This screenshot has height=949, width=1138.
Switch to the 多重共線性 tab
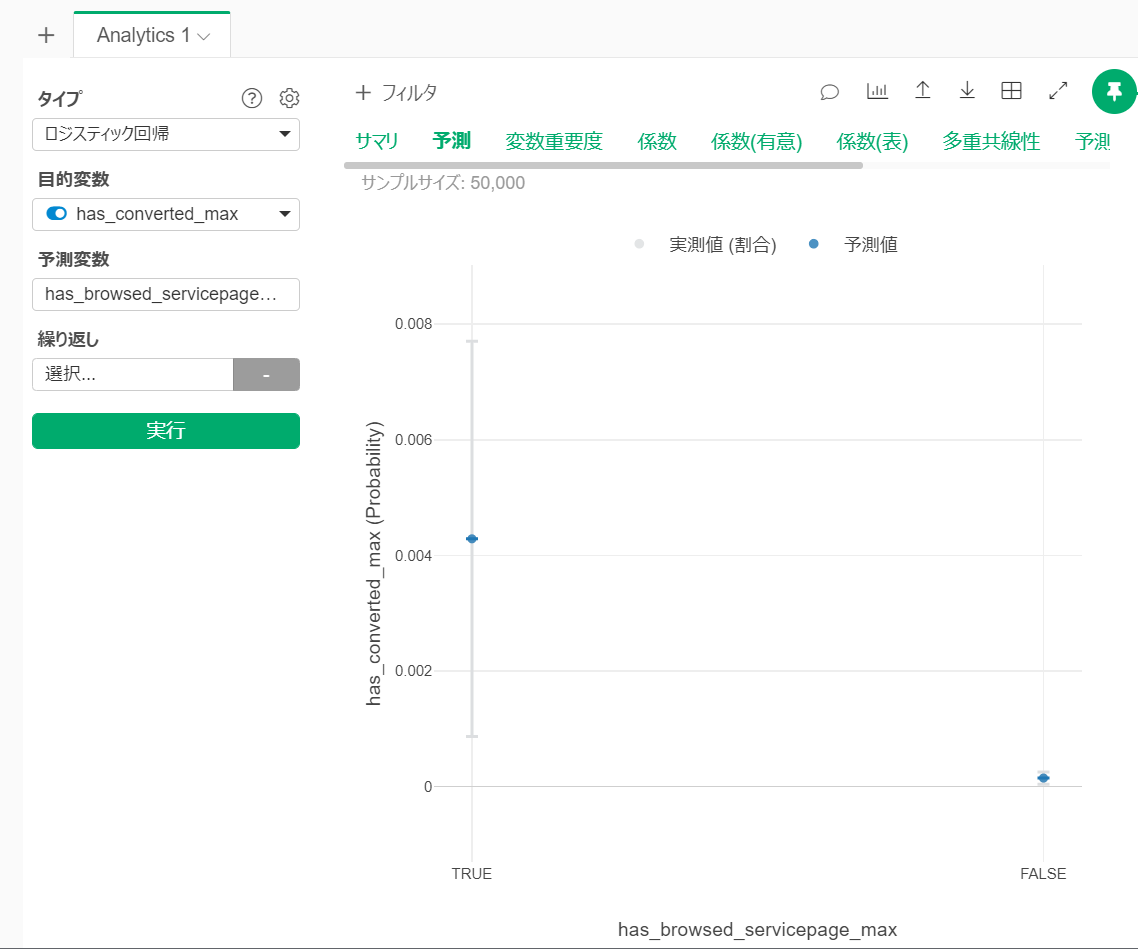click(991, 141)
